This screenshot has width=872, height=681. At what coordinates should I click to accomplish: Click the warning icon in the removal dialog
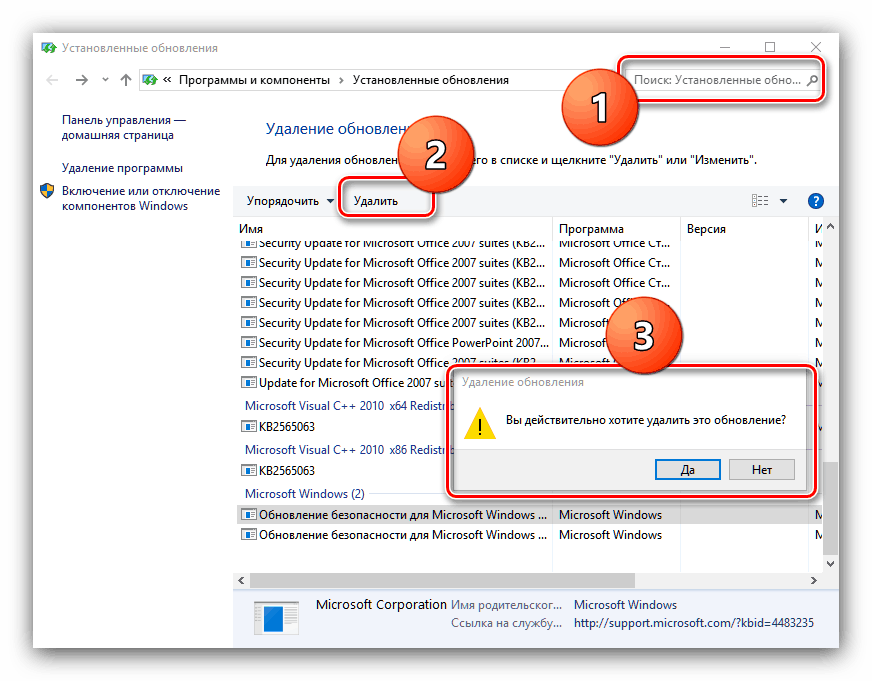(x=479, y=423)
